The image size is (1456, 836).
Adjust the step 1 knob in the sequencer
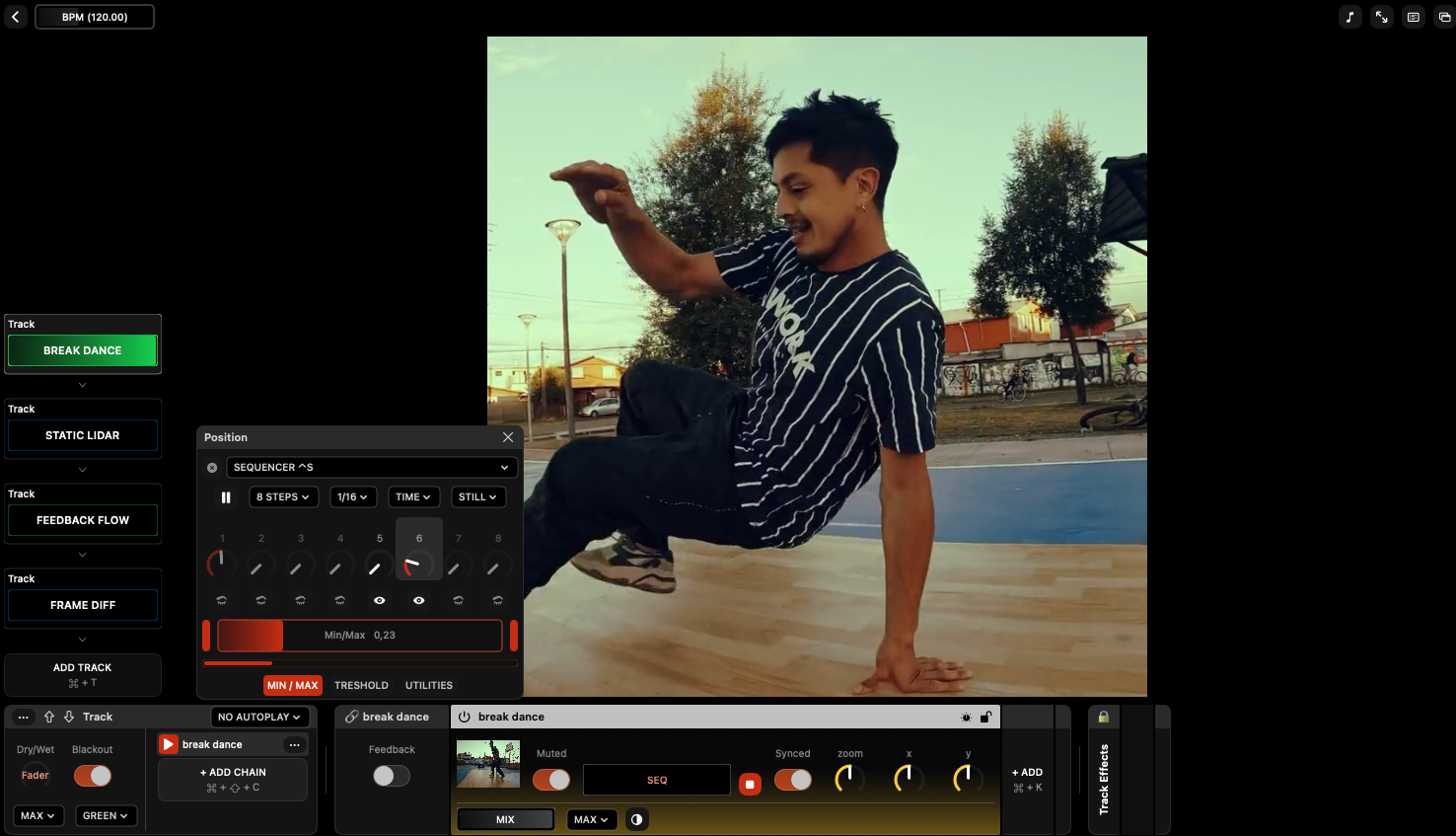tap(221, 564)
